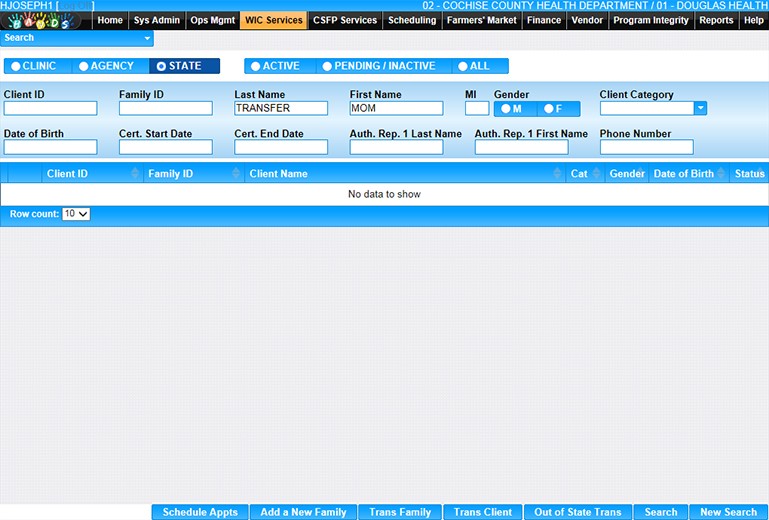Sort by Date of Birth arrows
Viewport: 769px width, 520px height.
coord(721,174)
